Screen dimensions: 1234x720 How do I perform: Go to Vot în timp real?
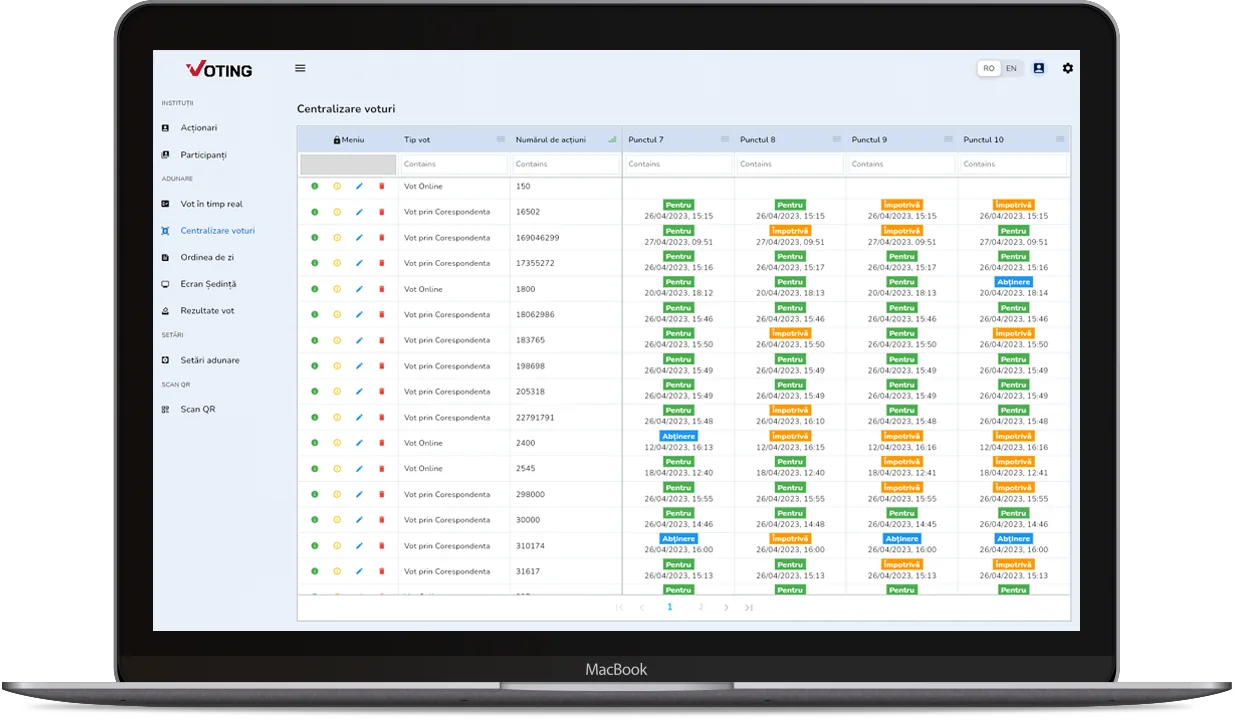(x=211, y=204)
